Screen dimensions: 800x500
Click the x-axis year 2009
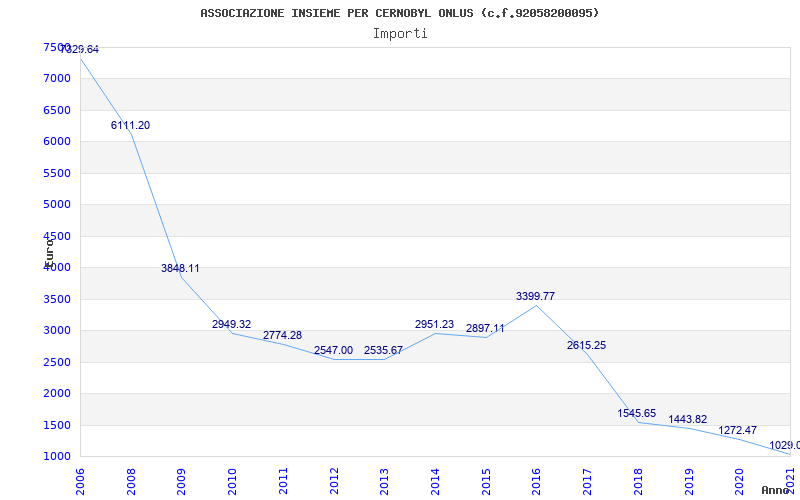pyautogui.click(x=182, y=481)
